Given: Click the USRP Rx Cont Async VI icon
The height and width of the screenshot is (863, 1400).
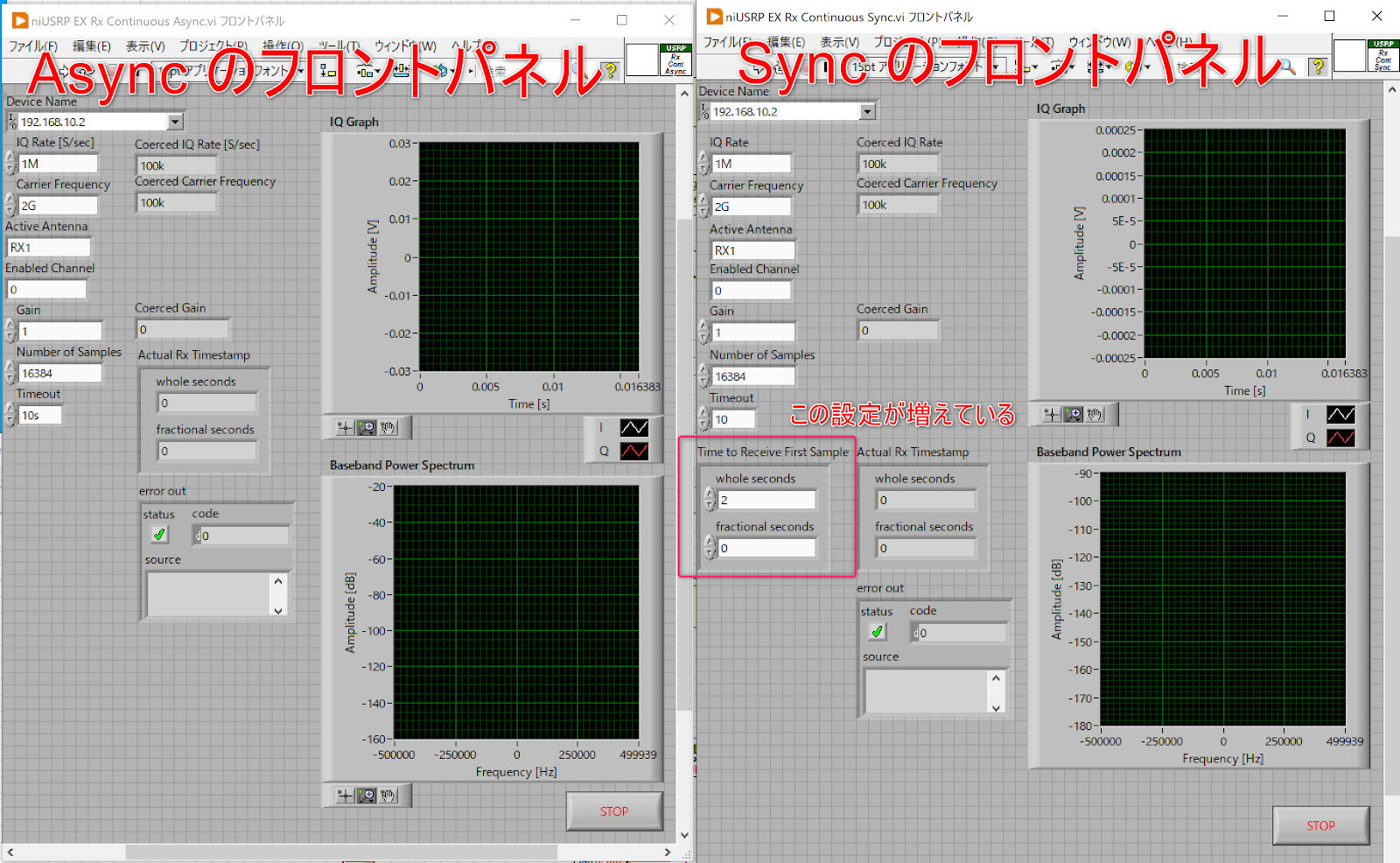Looking at the screenshot, I should click(x=675, y=60).
